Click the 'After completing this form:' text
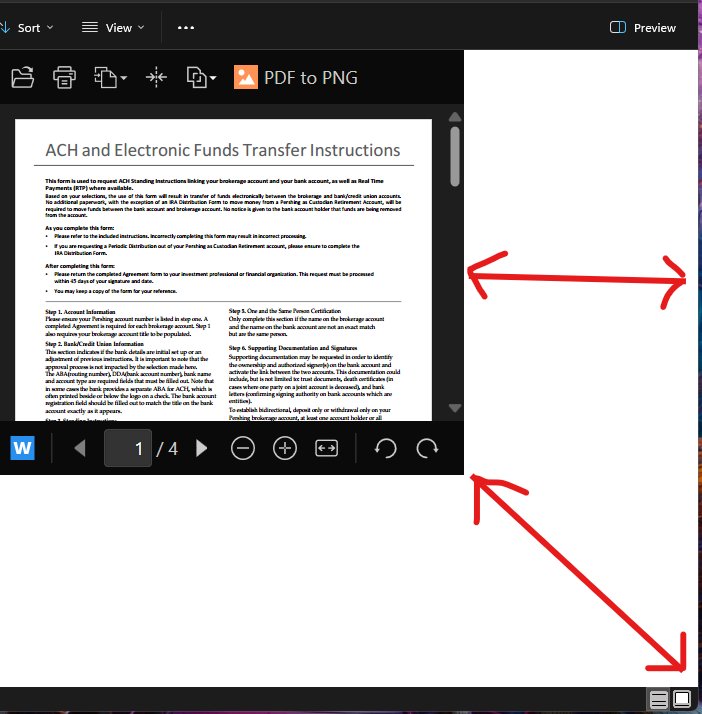 [80, 266]
